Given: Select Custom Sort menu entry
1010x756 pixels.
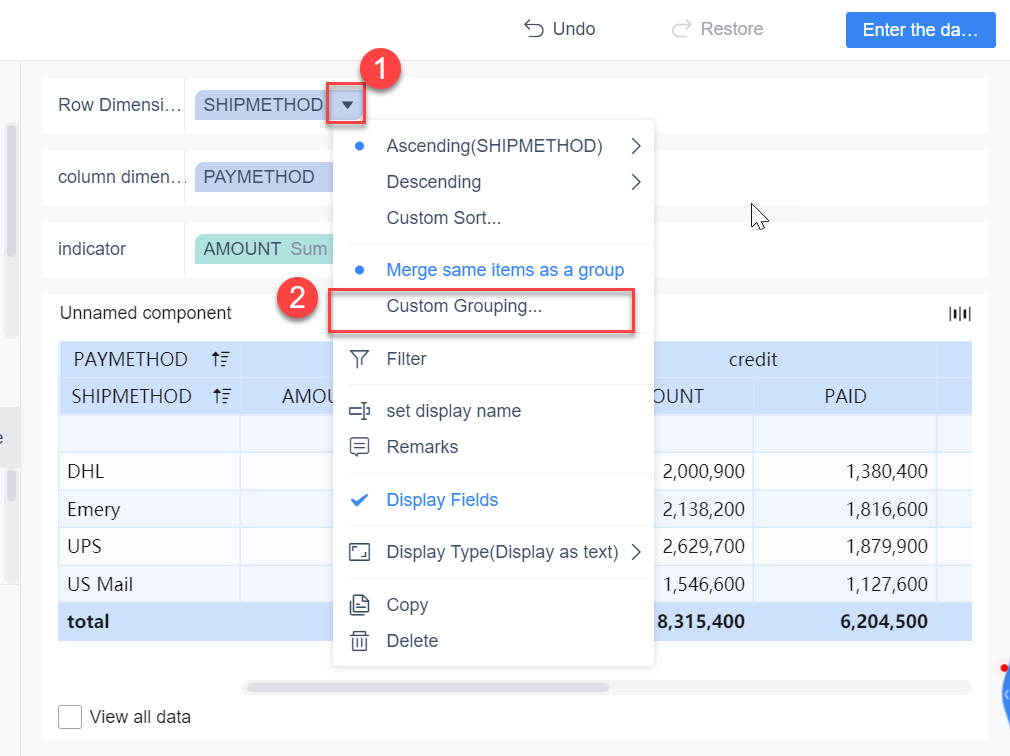Looking at the screenshot, I should (x=443, y=218).
